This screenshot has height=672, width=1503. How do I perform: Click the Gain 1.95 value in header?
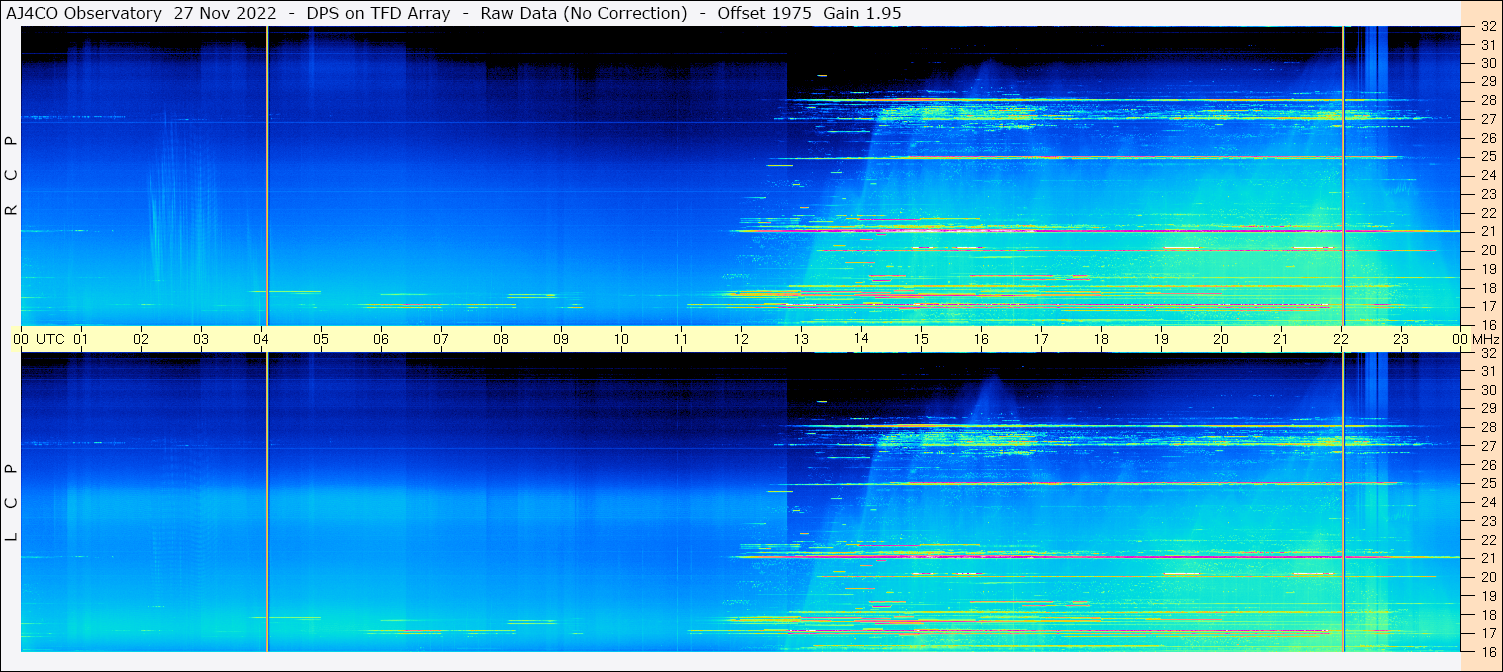pyautogui.click(x=862, y=13)
